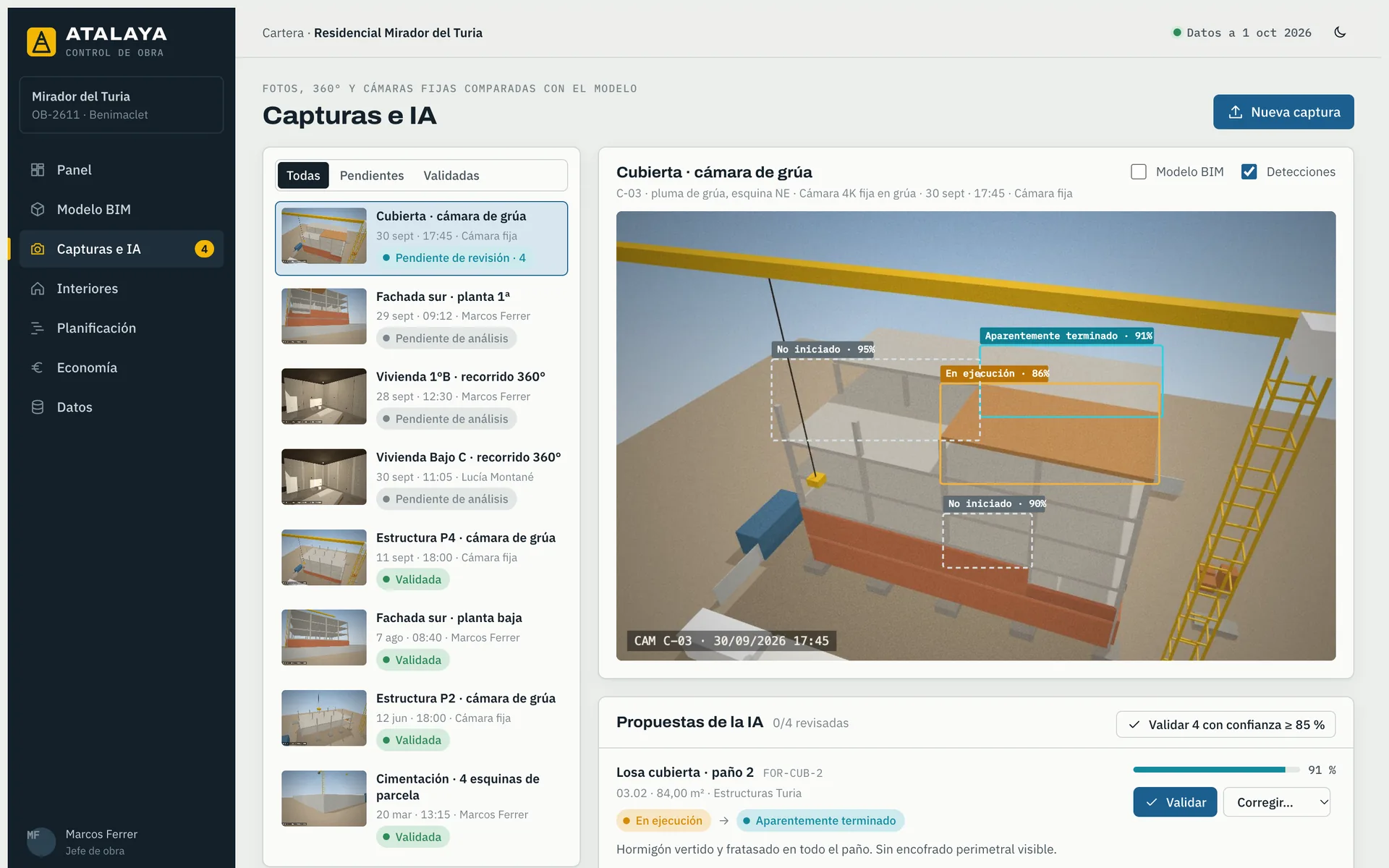Click Aparentemente terminado chip in proposal
The height and width of the screenshot is (868, 1389).
[820, 820]
